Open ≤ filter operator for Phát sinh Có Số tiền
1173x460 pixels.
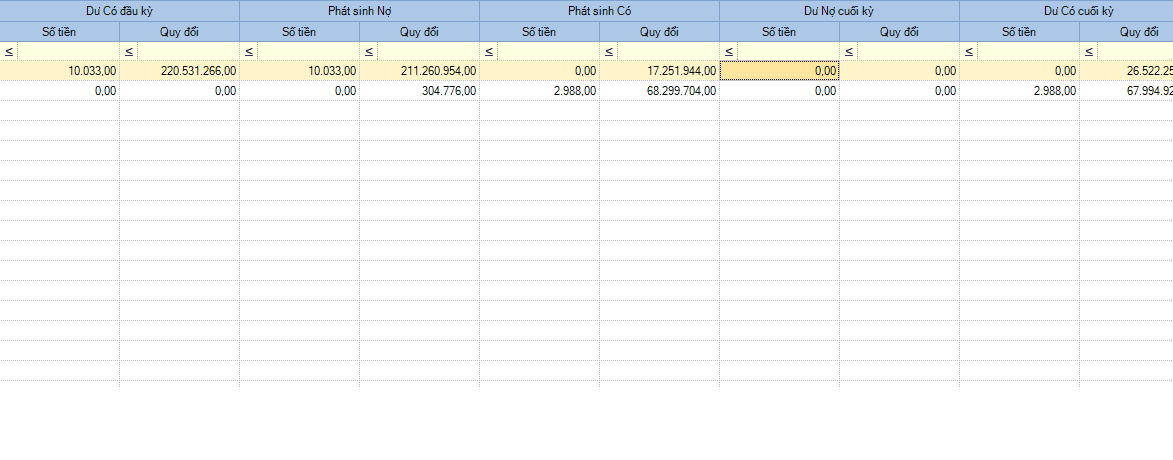point(489,52)
